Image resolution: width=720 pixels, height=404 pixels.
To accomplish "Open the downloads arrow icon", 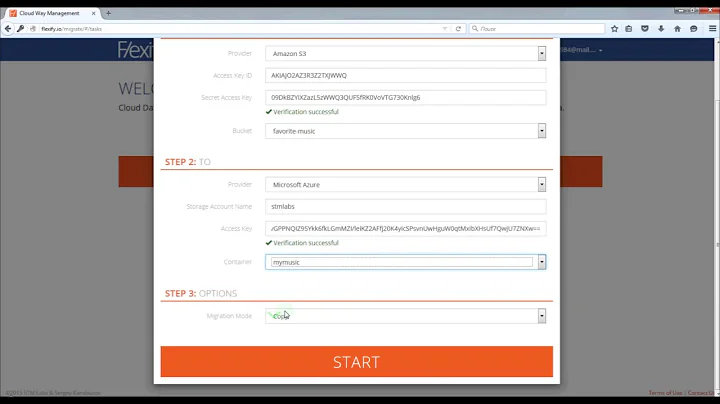I will click(x=661, y=28).
